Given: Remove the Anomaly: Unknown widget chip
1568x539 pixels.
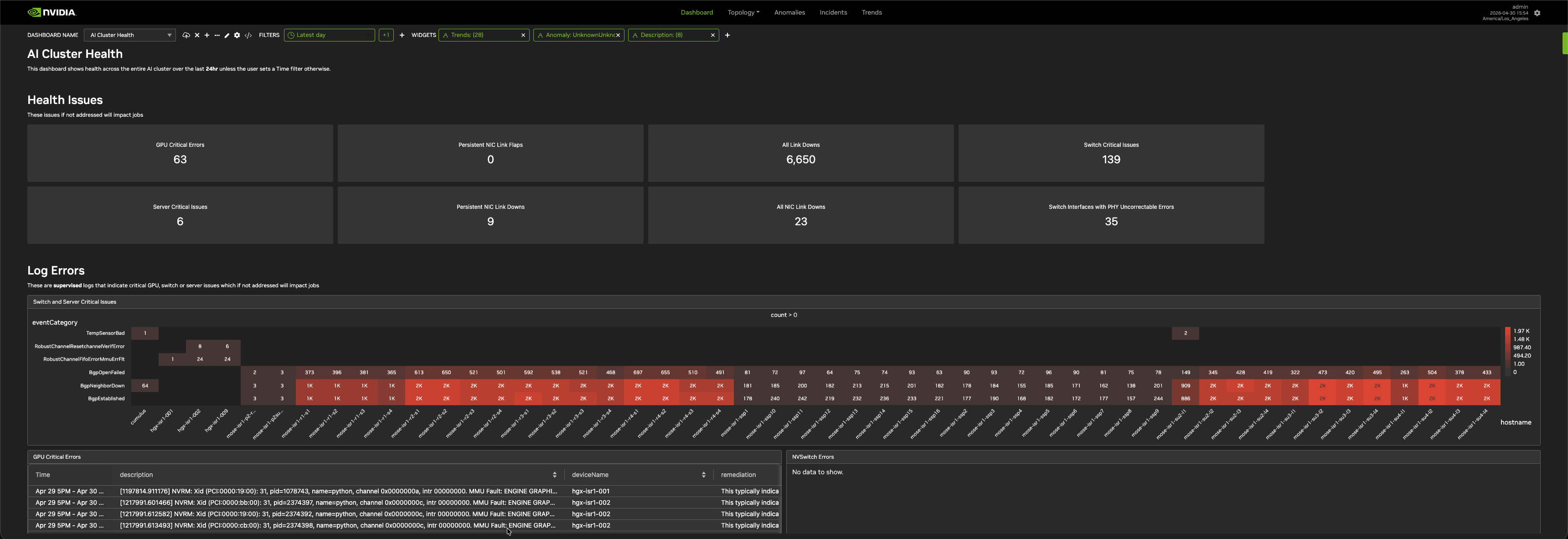Looking at the screenshot, I should pyautogui.click(x=618, y=35).
